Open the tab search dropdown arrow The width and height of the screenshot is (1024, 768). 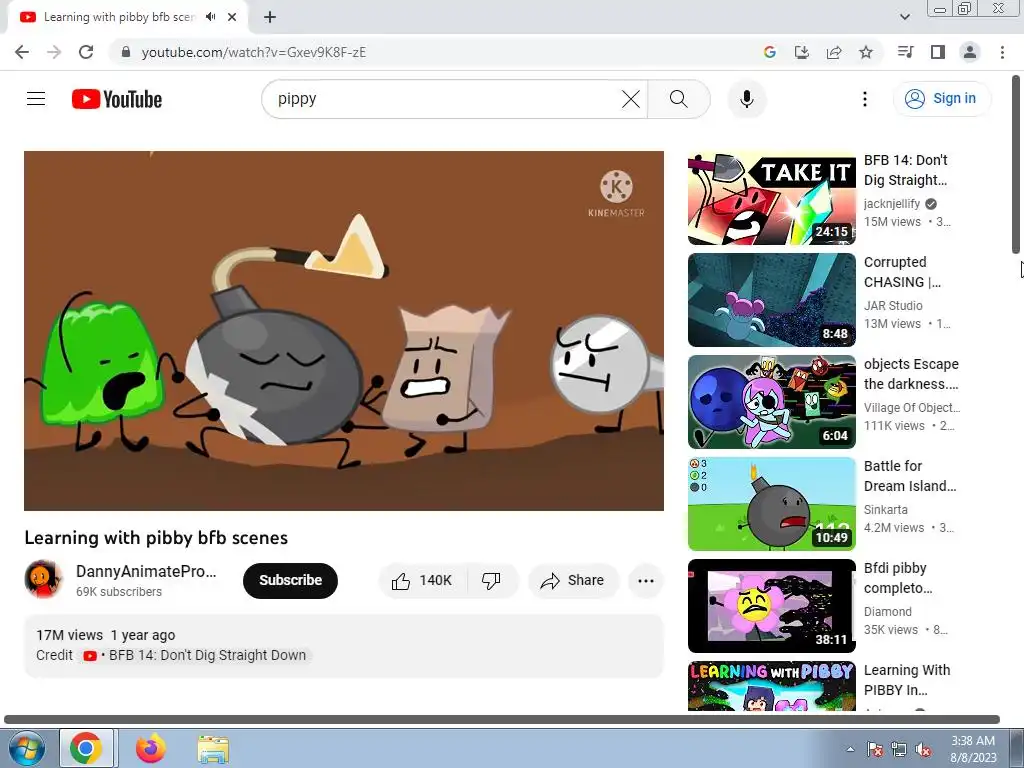click(x=904, y=17)
